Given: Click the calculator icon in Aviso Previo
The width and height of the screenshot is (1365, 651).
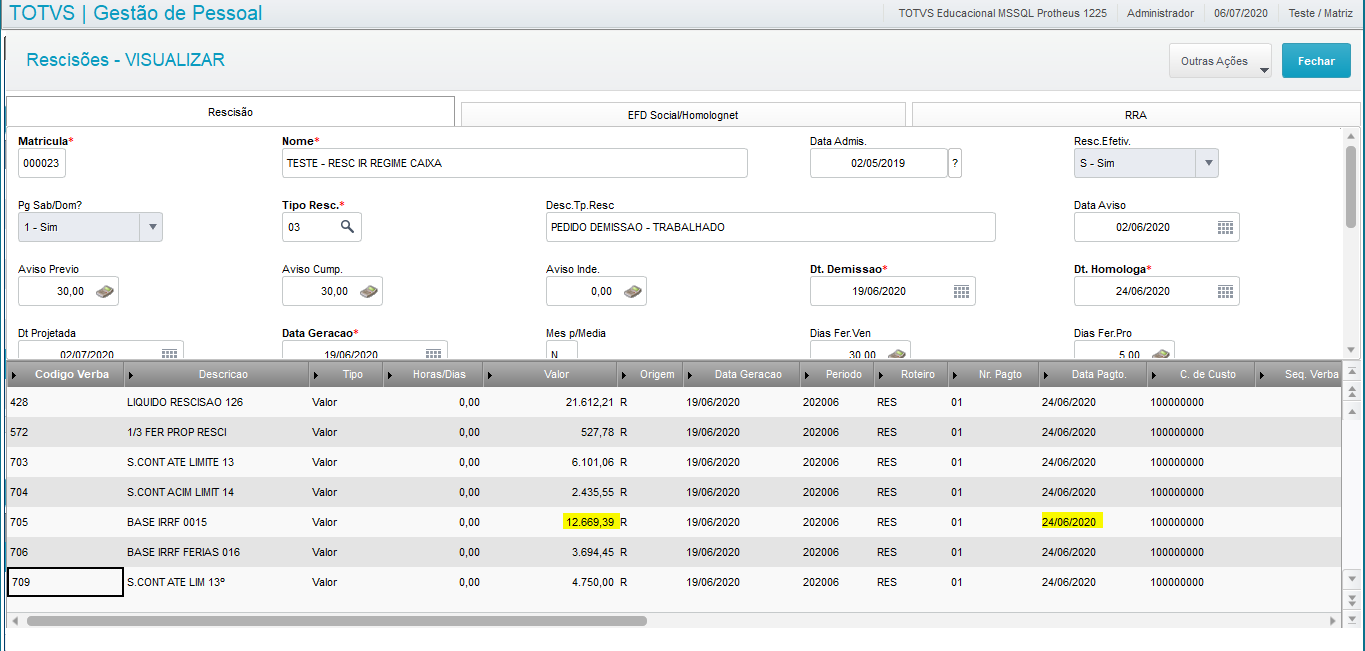Looking at the screenshot, I should click(105, 292).
